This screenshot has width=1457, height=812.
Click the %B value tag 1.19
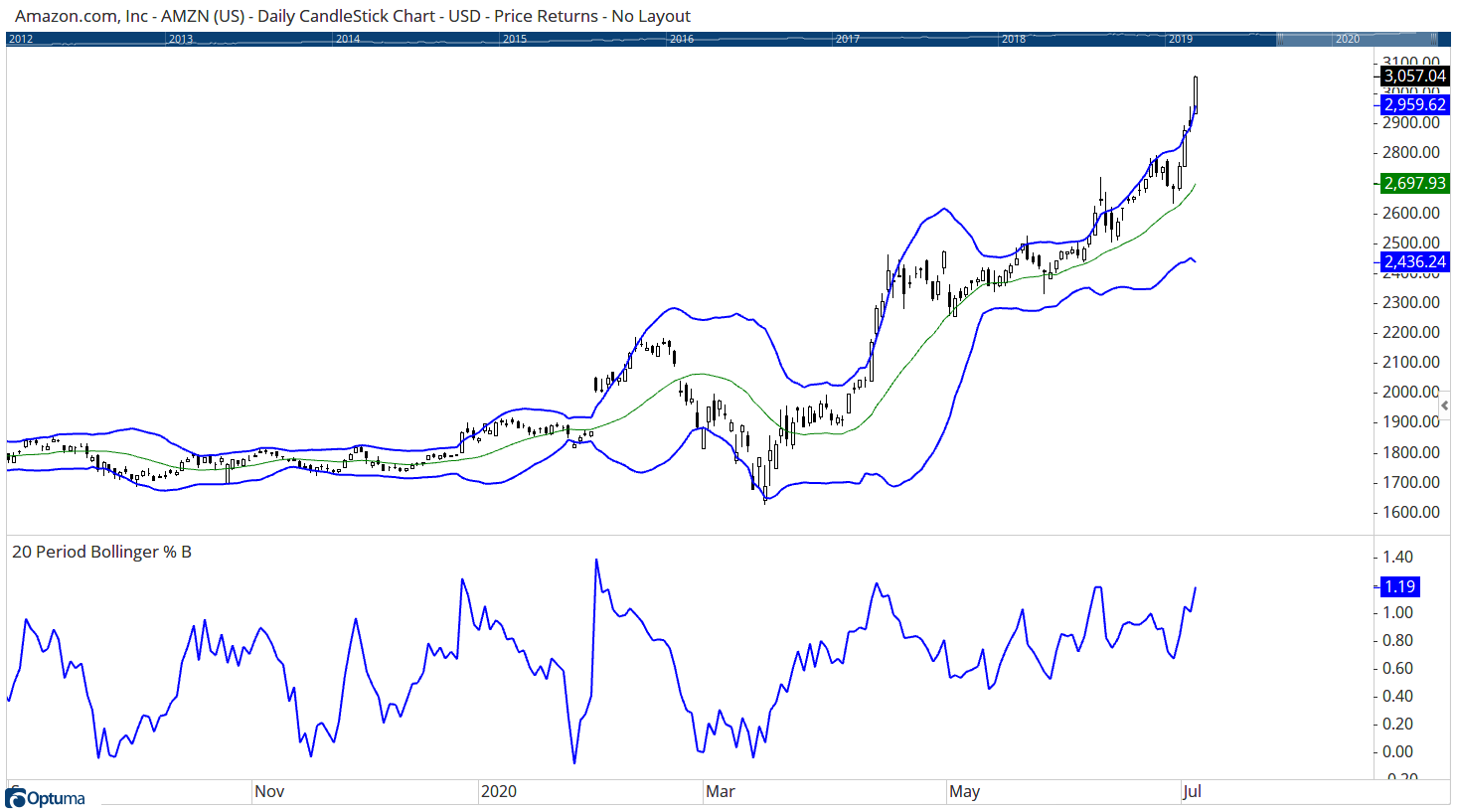(x=1399, y=586)
